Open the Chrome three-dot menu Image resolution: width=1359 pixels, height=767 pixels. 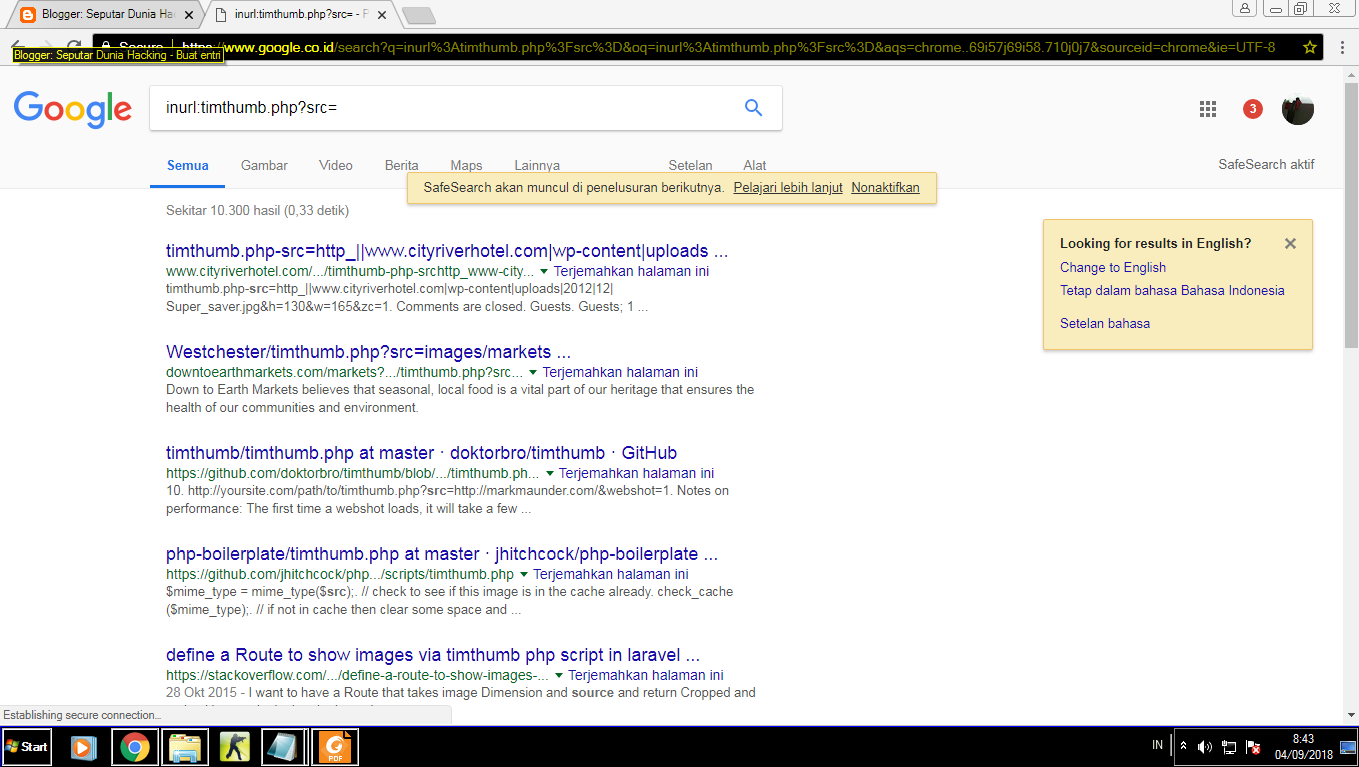tap(1342, 47)
